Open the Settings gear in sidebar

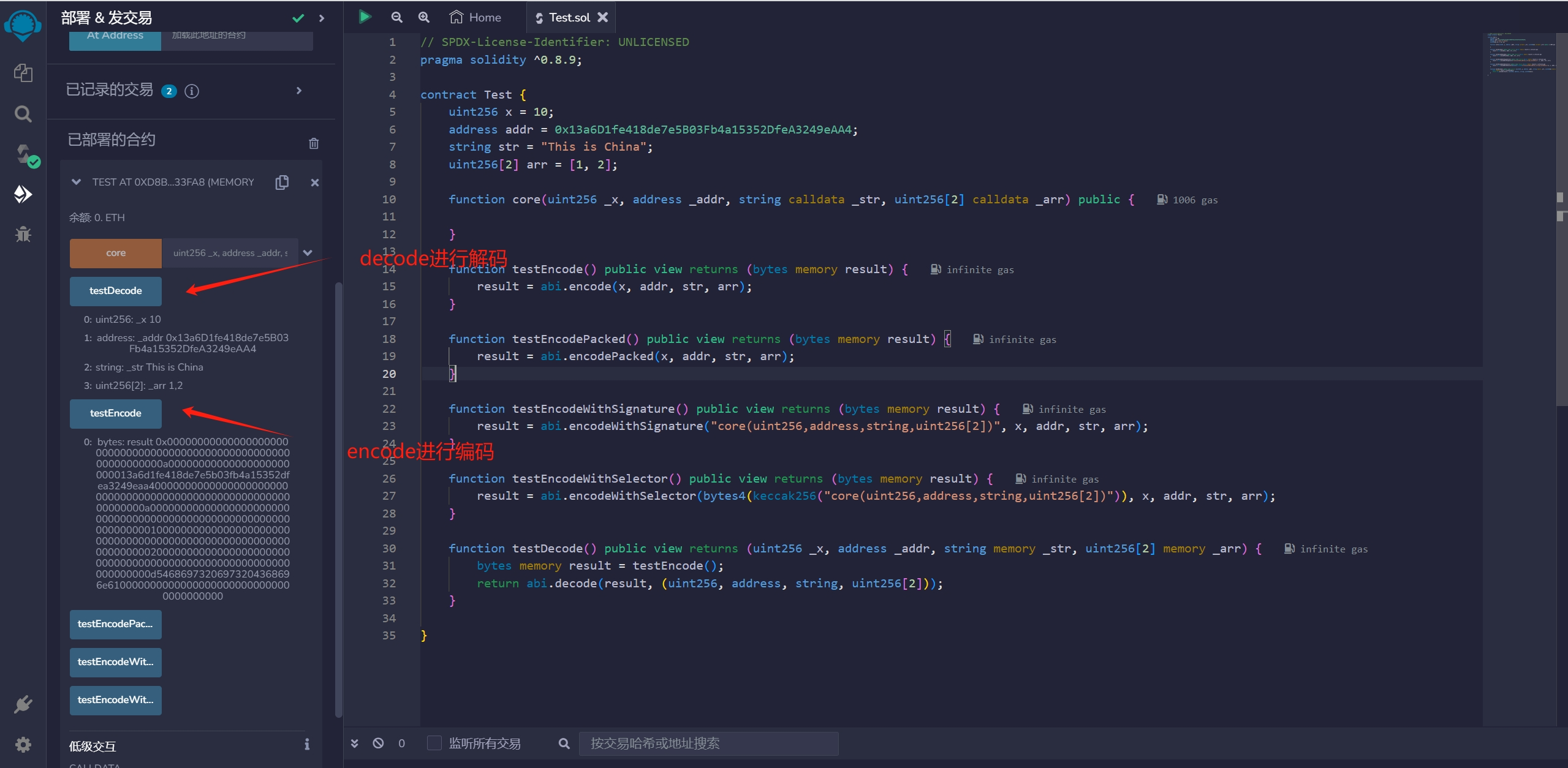[23, 745]
